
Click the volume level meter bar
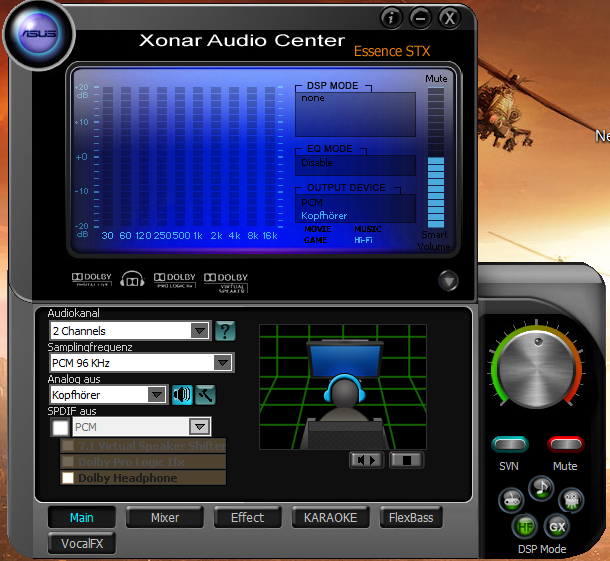coord(436,158)
